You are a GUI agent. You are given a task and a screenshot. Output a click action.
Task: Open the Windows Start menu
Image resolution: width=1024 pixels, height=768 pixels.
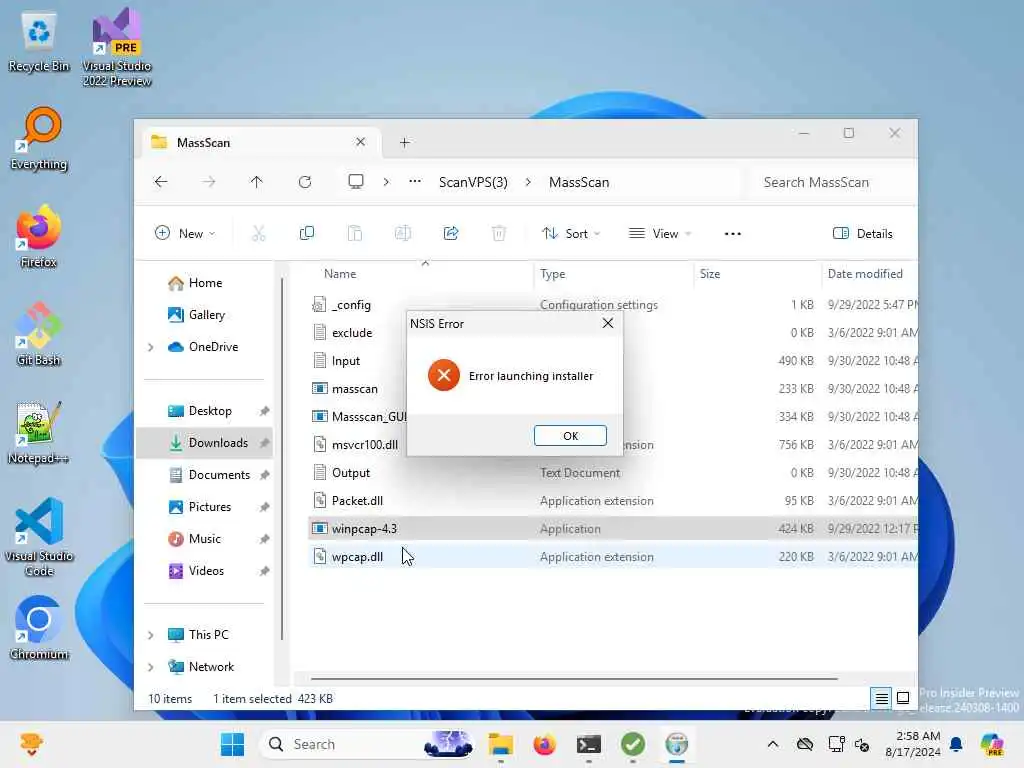point(232,744)
